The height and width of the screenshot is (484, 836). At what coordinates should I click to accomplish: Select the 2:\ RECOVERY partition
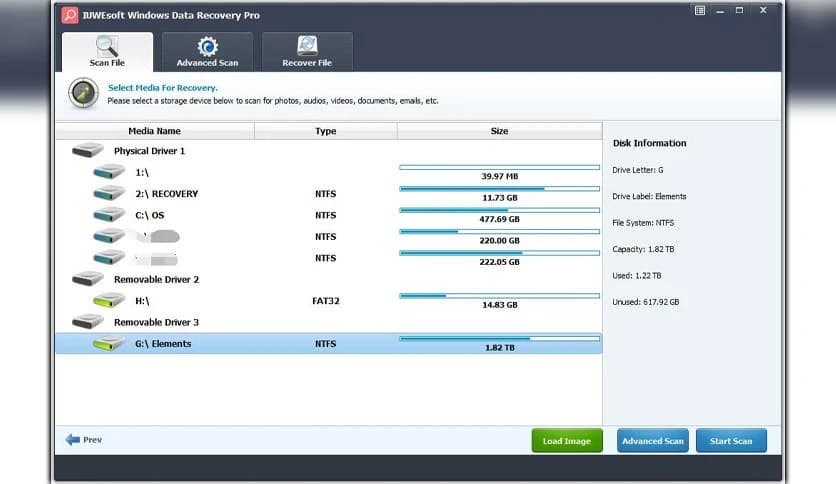click(x=329, y=193)
